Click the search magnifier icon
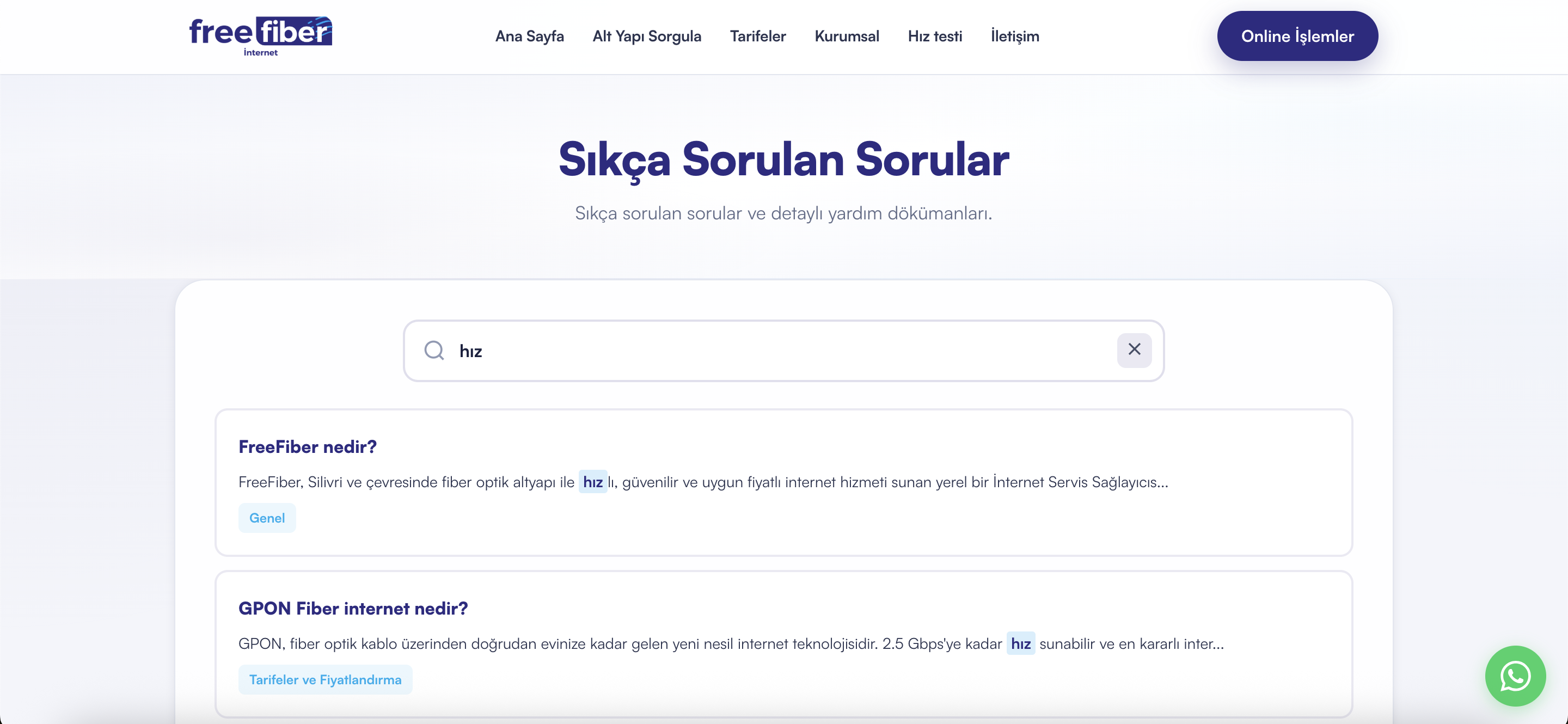This screenshot has height=724, width=1568. 434,351
